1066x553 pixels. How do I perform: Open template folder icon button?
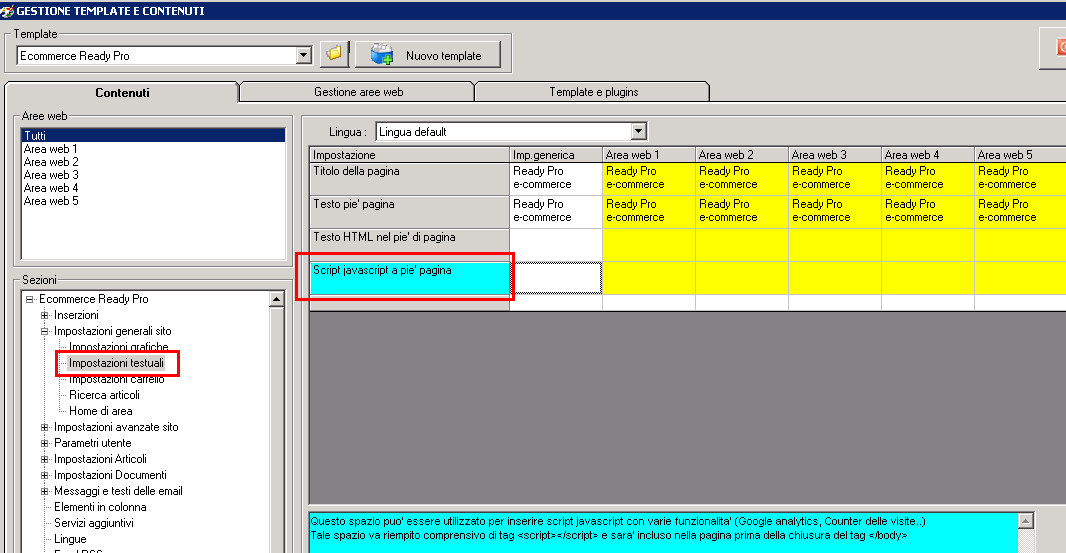pyautogui.click(x=334, y=54)
